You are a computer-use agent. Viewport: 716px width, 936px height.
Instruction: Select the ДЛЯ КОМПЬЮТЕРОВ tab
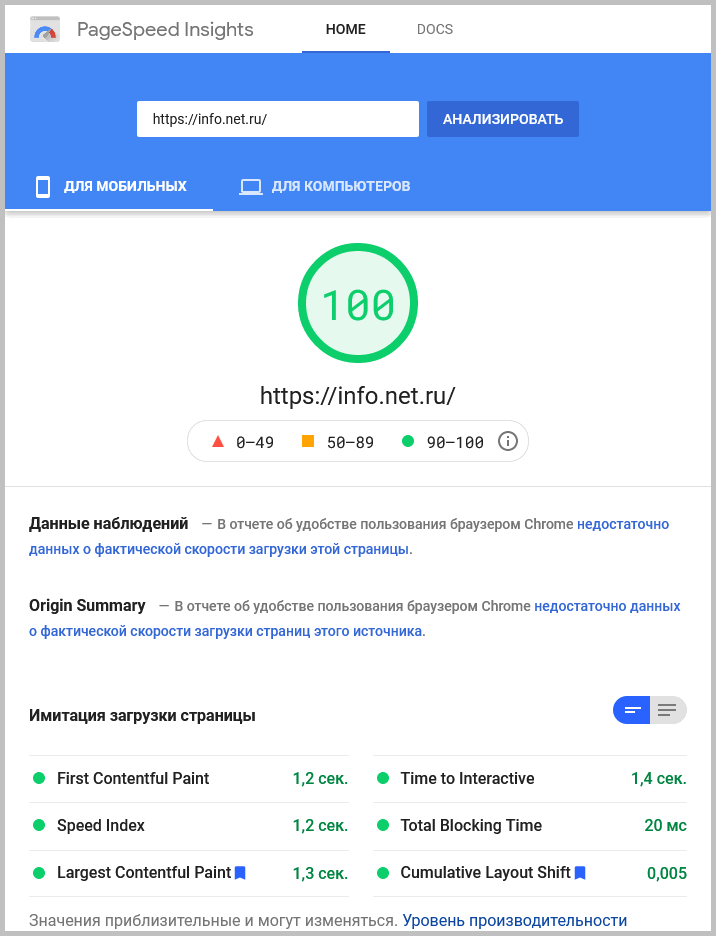click(x=323, y=186)
